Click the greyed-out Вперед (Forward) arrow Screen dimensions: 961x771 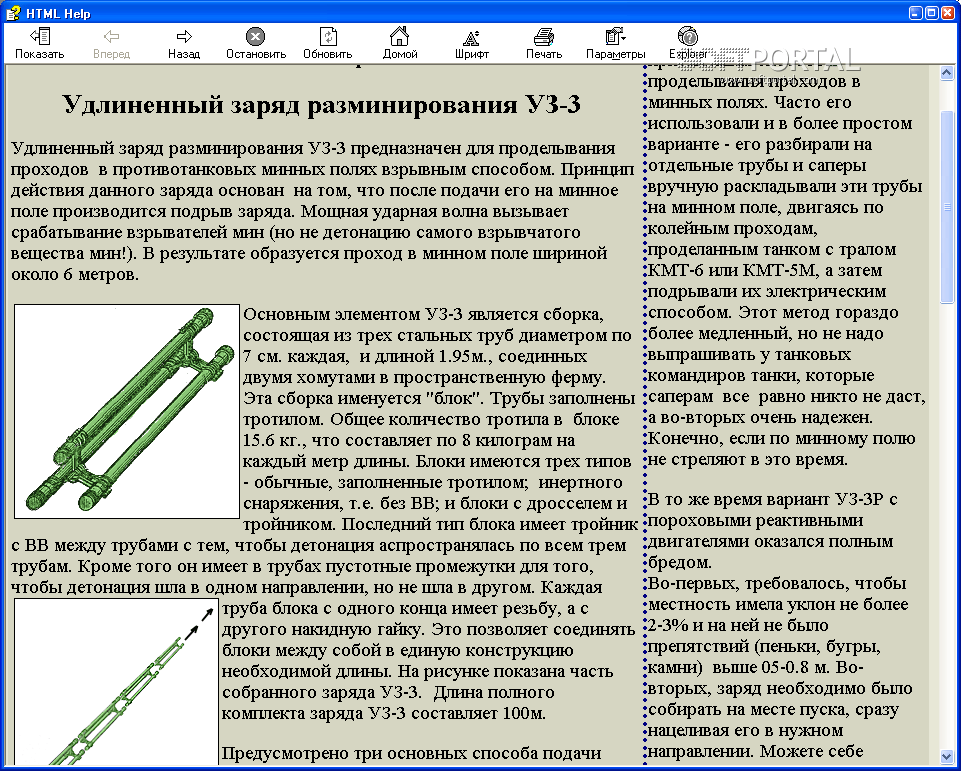112,43
